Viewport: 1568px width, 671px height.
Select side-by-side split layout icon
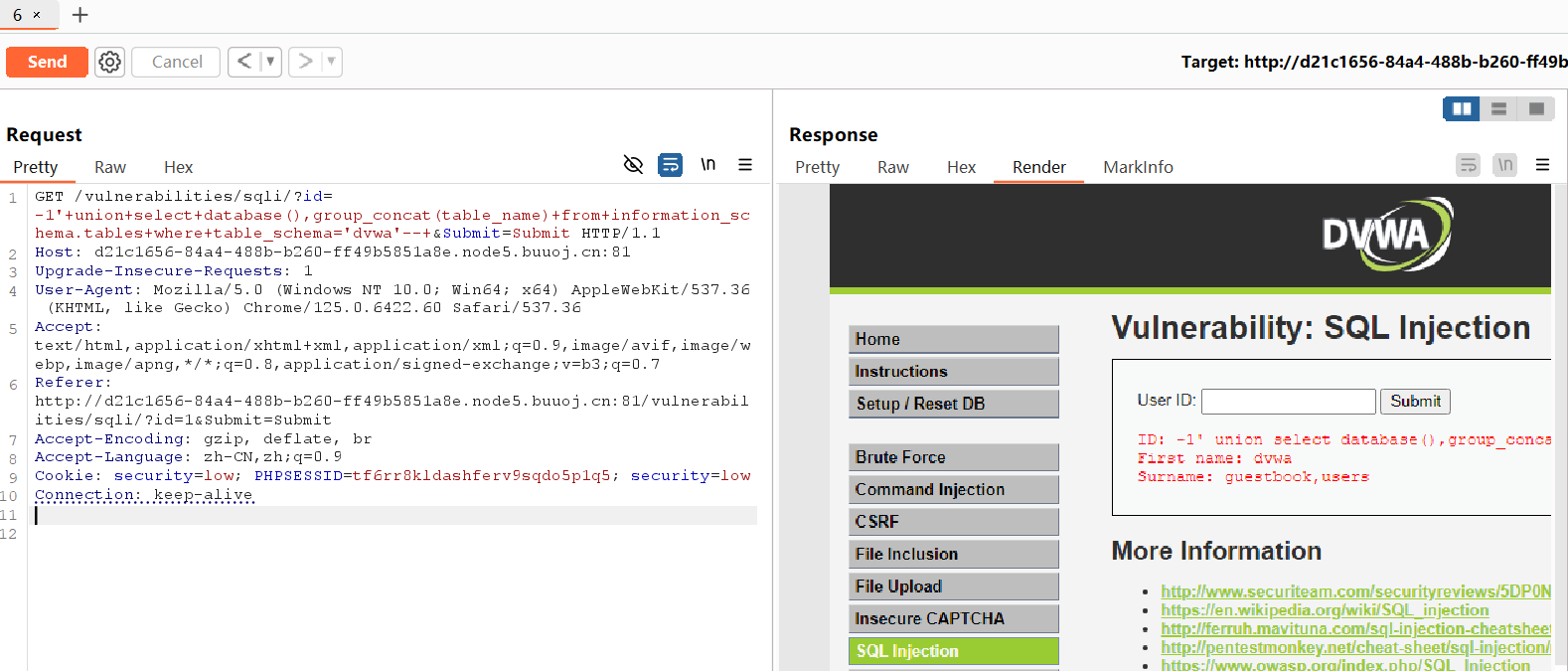[1462, 108]
